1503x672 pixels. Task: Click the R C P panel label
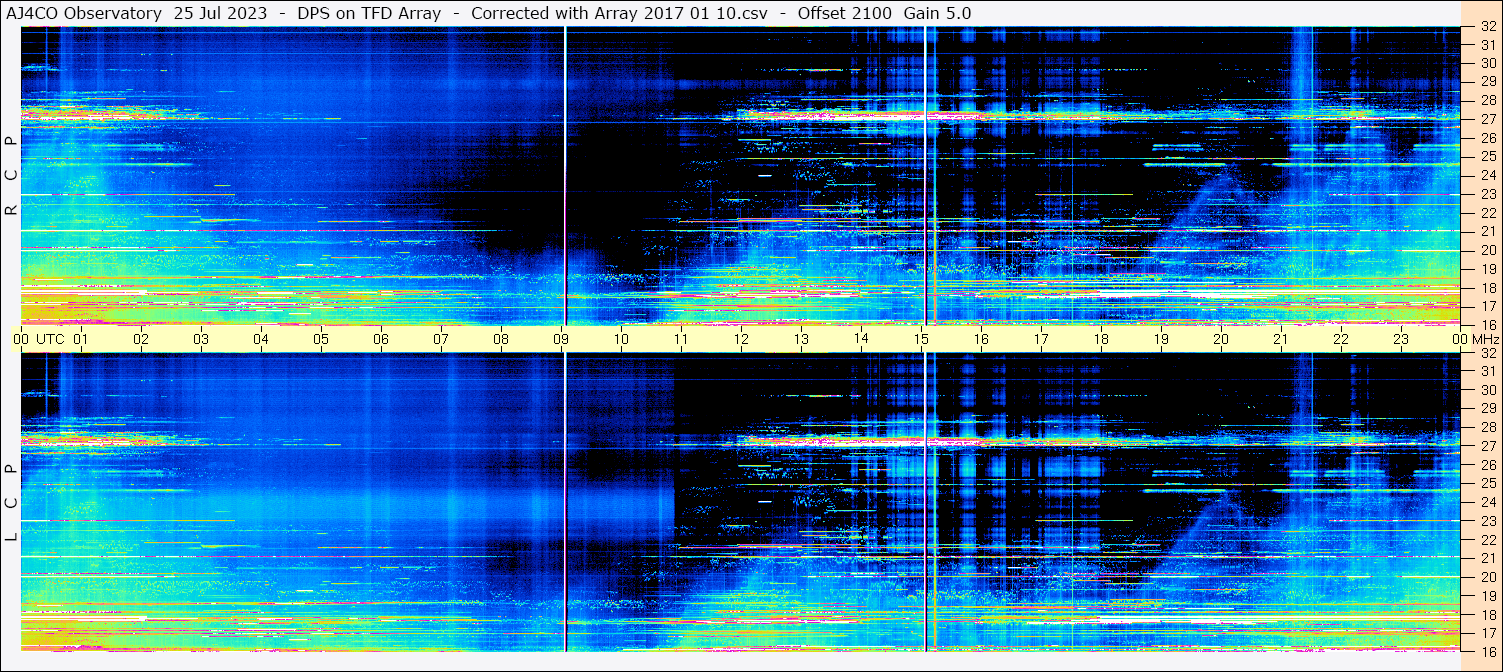(11, 176)
